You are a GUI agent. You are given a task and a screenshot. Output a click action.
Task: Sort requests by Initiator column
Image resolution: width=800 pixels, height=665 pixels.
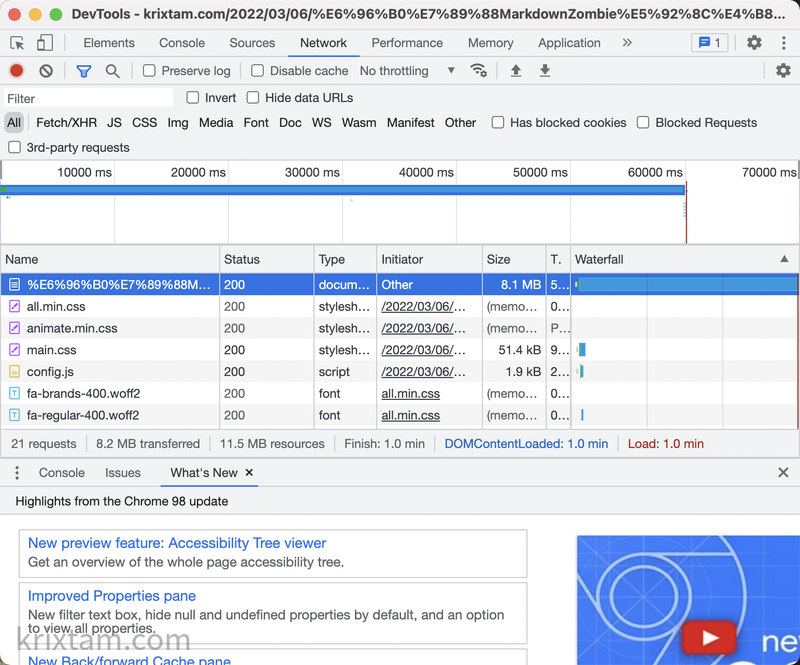click(x=429, y=259)
